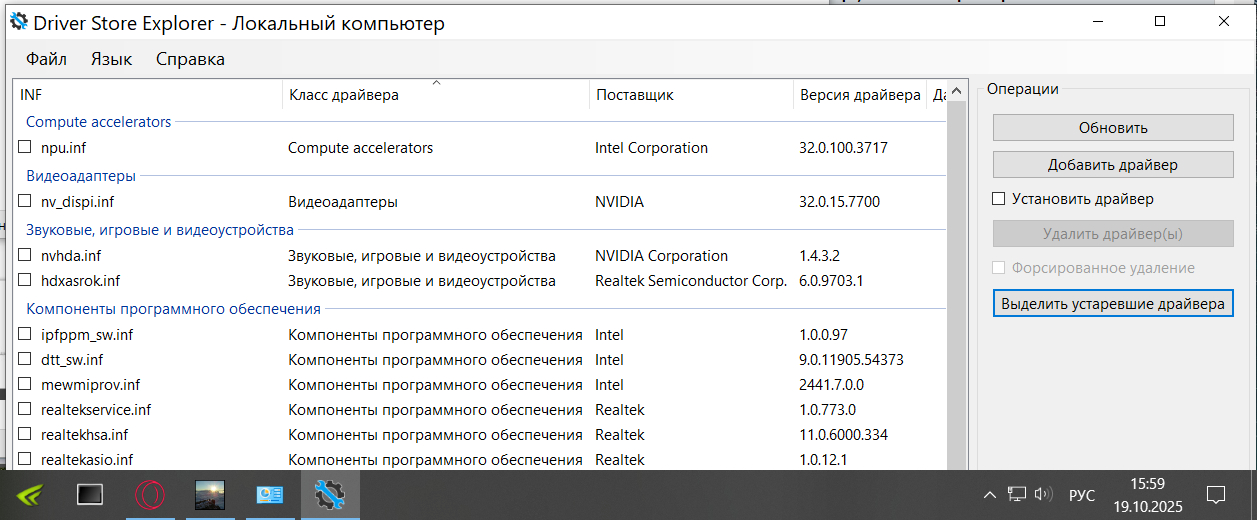
Task: Click the 'Обновить' button
Action: 1113,128
